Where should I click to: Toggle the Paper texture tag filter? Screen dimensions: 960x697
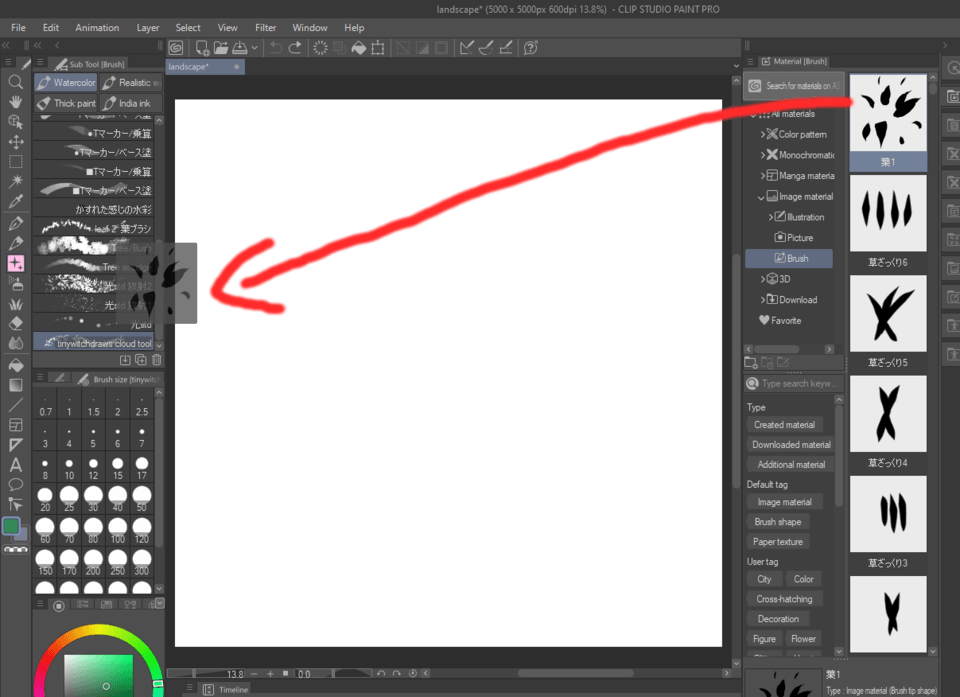click(x=778, y=541)
